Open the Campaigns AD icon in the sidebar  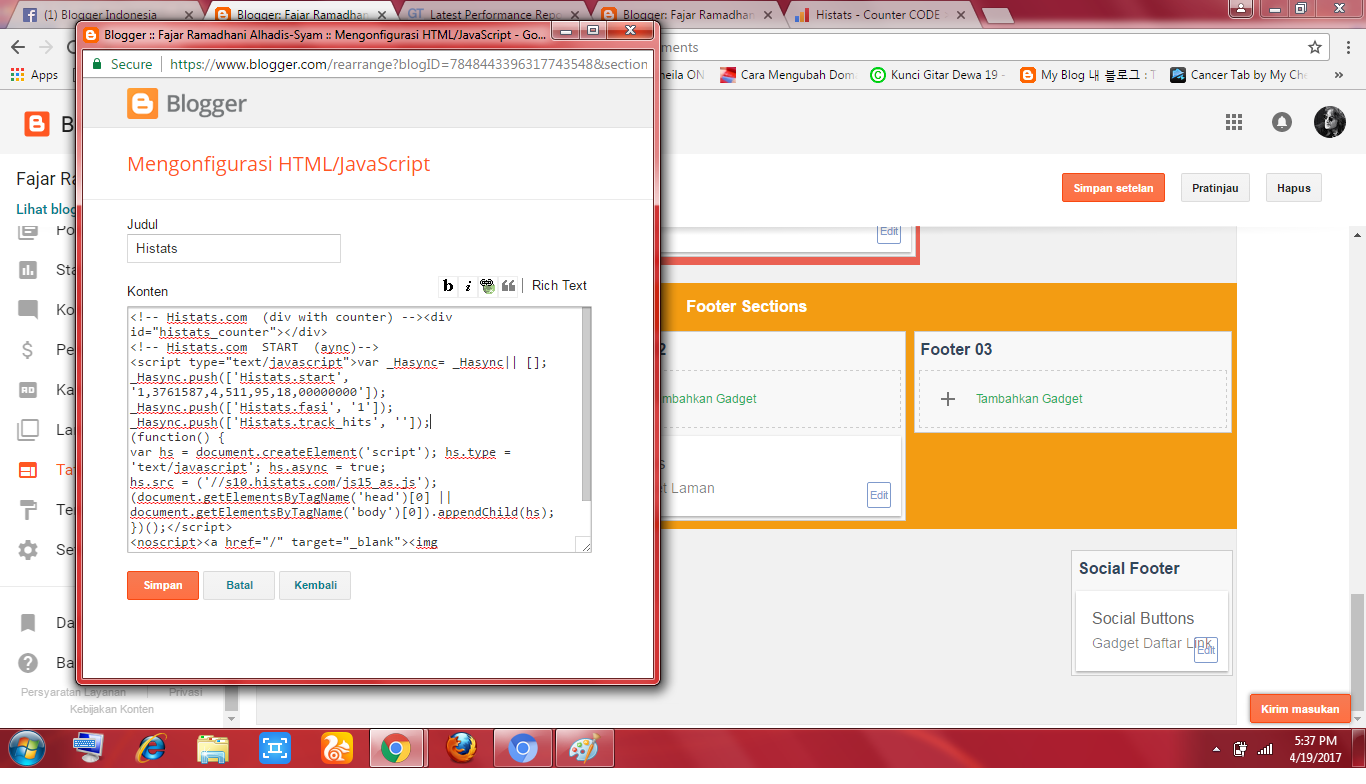(x=28, y=390)
